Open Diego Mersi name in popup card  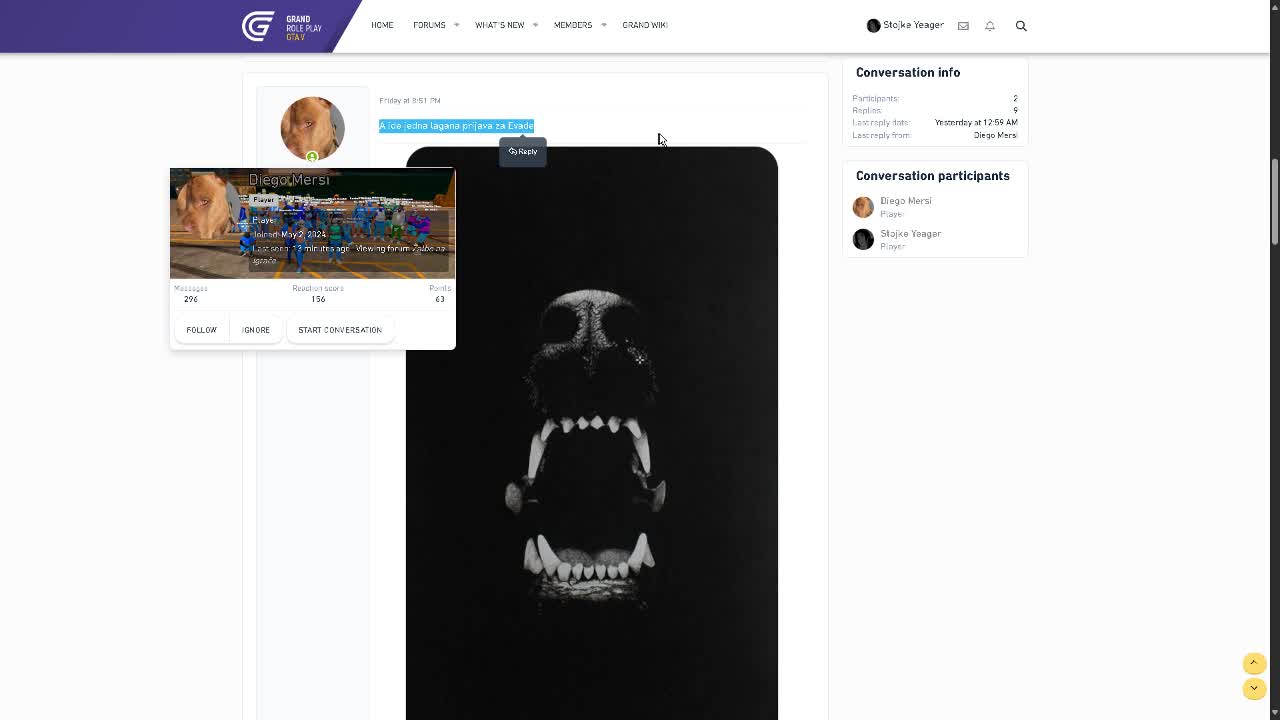pos(289,180)
